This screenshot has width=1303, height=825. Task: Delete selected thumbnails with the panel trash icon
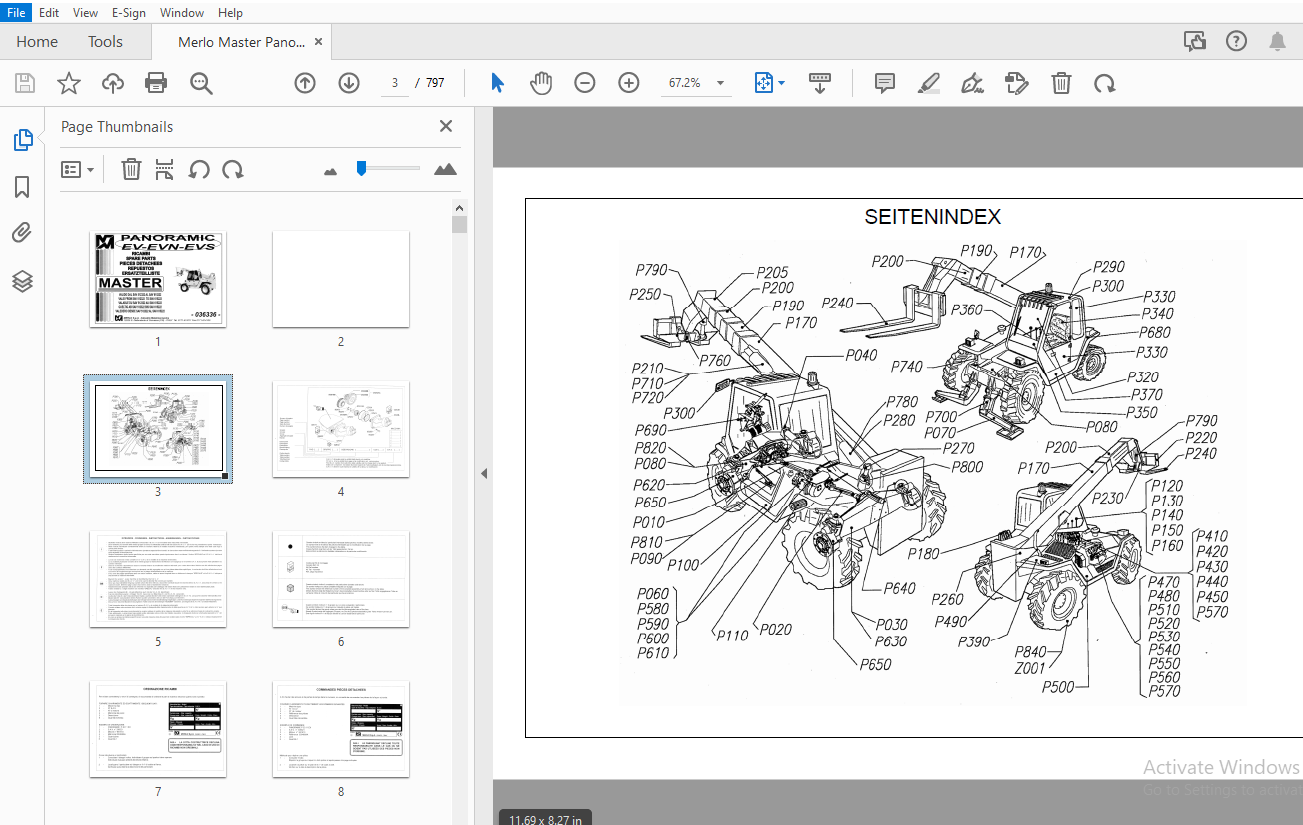point(131,169)
